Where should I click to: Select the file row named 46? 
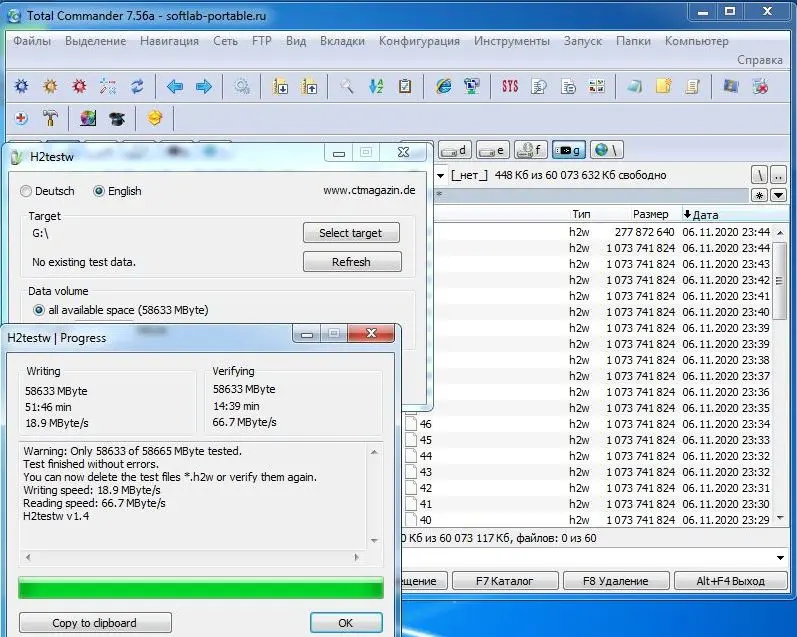pos(588,424)
